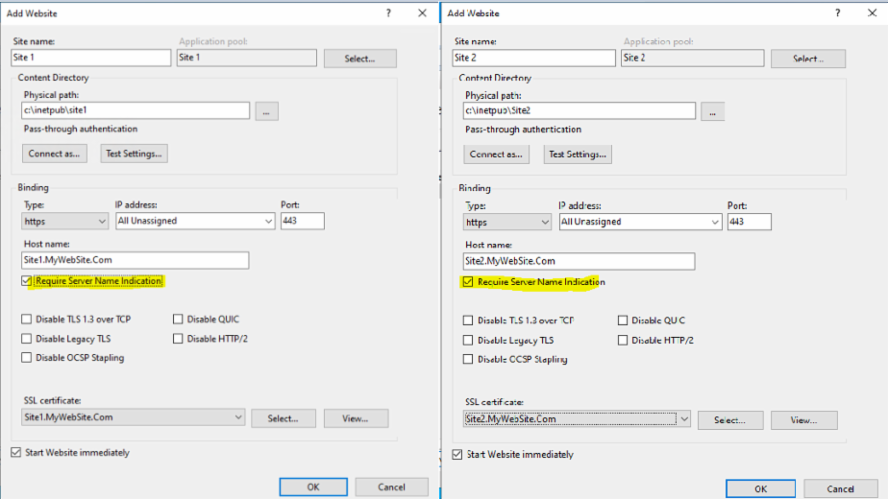The width and height of the screenshot is (888, 499).
Task: Click Test Settings in Site 2 dialog
Action: click(578, 154)
